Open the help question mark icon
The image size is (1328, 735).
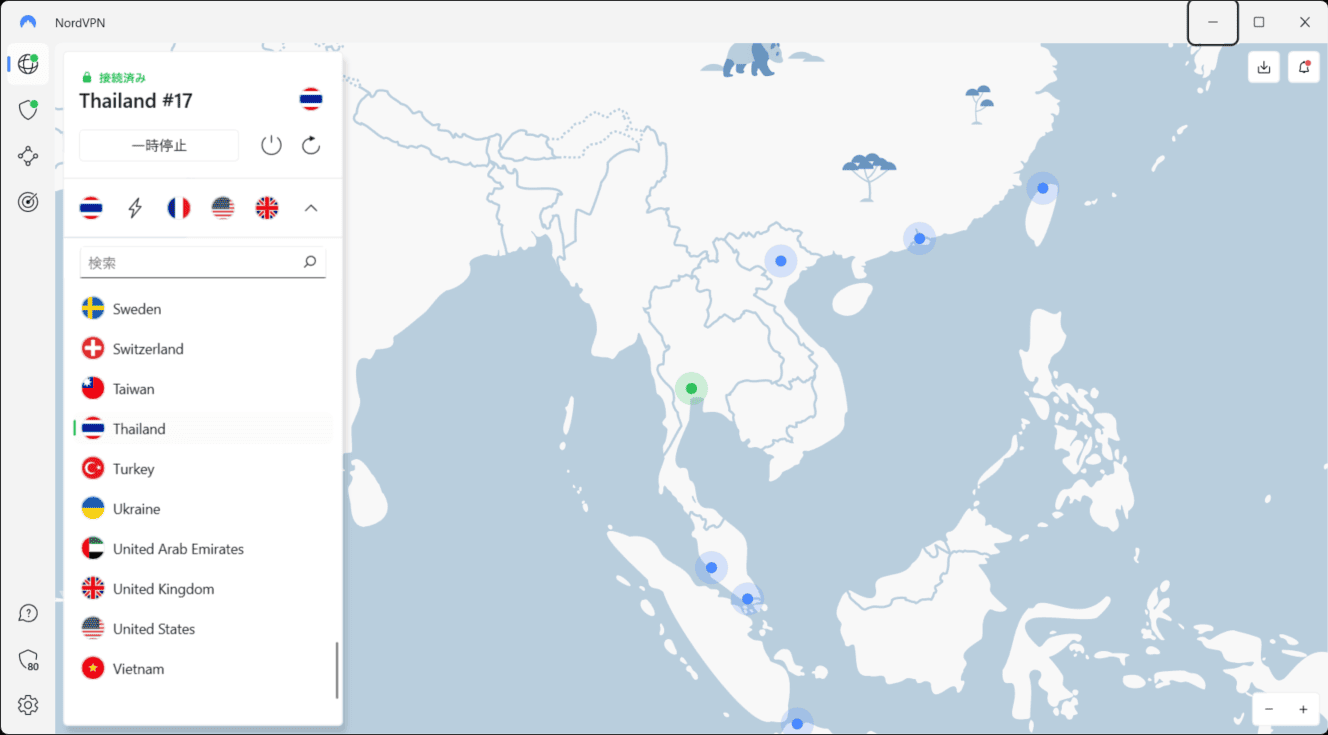[x=28, y=613]
